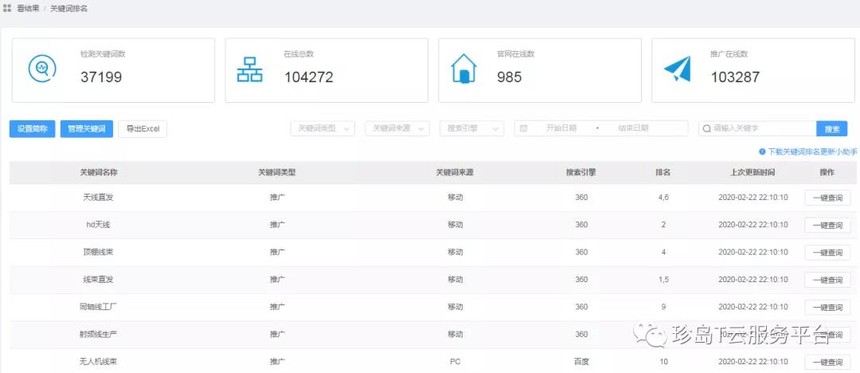Click the 关键词名称 column header
The image size is (860, 373).
pyautogui.click(x=99, y=172)
